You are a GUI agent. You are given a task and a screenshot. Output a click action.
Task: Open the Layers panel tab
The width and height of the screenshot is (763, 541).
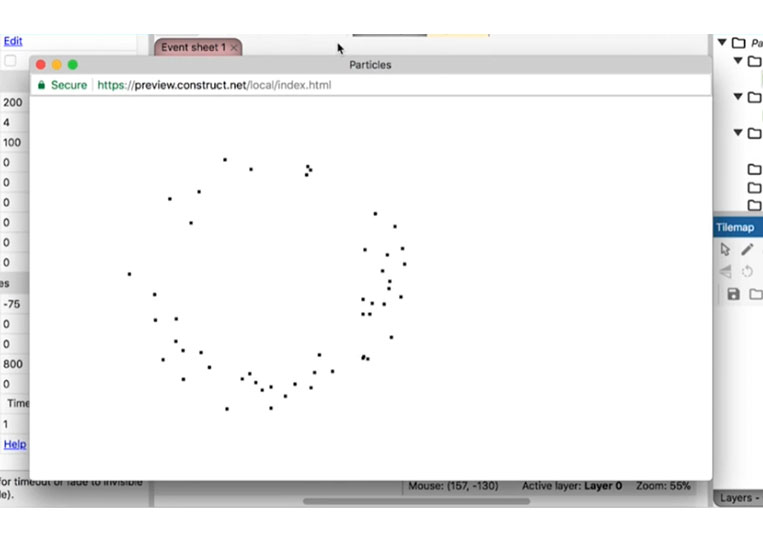point(738,498)
